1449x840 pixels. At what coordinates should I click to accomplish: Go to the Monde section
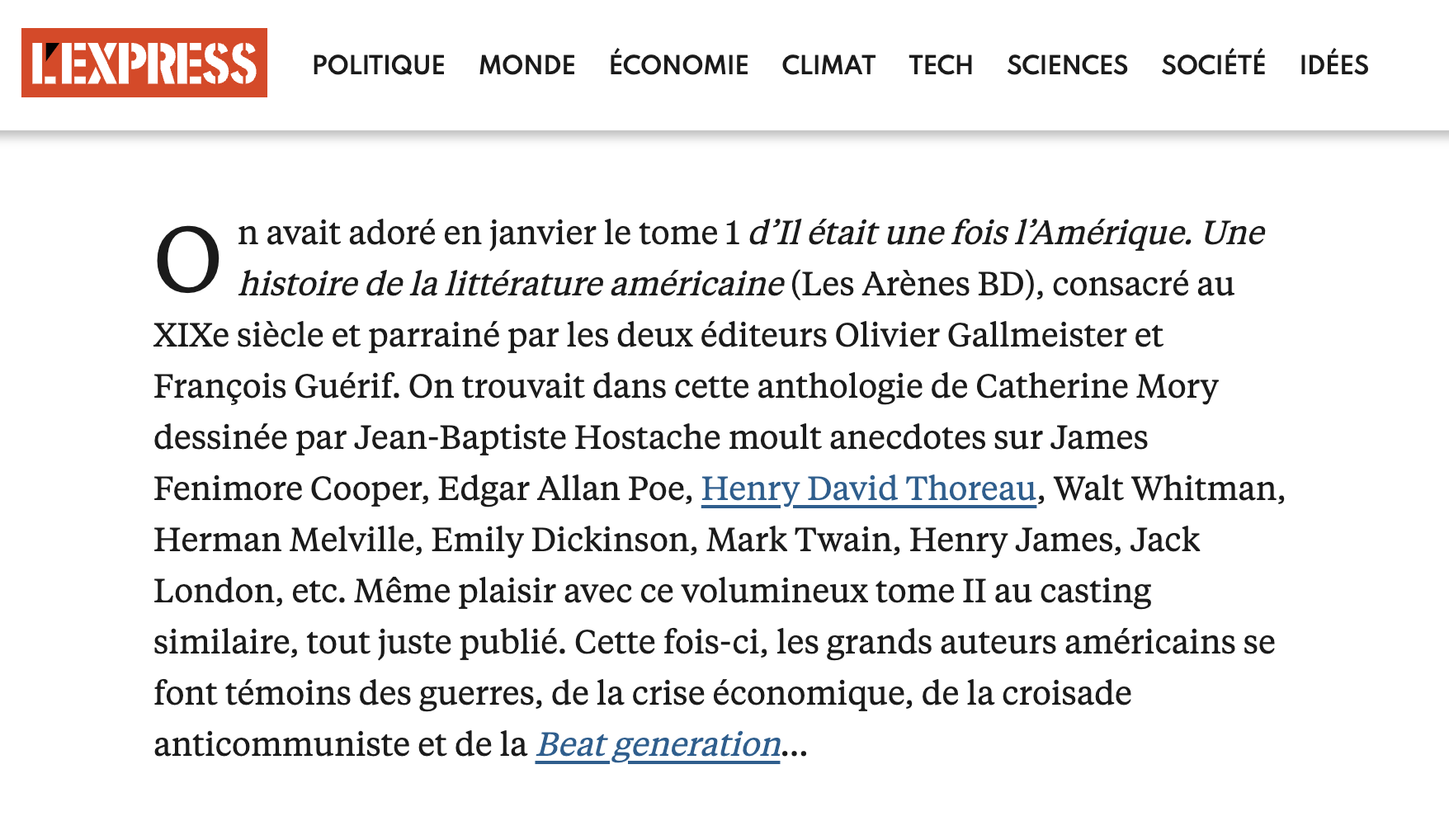(x=527, y=65)
